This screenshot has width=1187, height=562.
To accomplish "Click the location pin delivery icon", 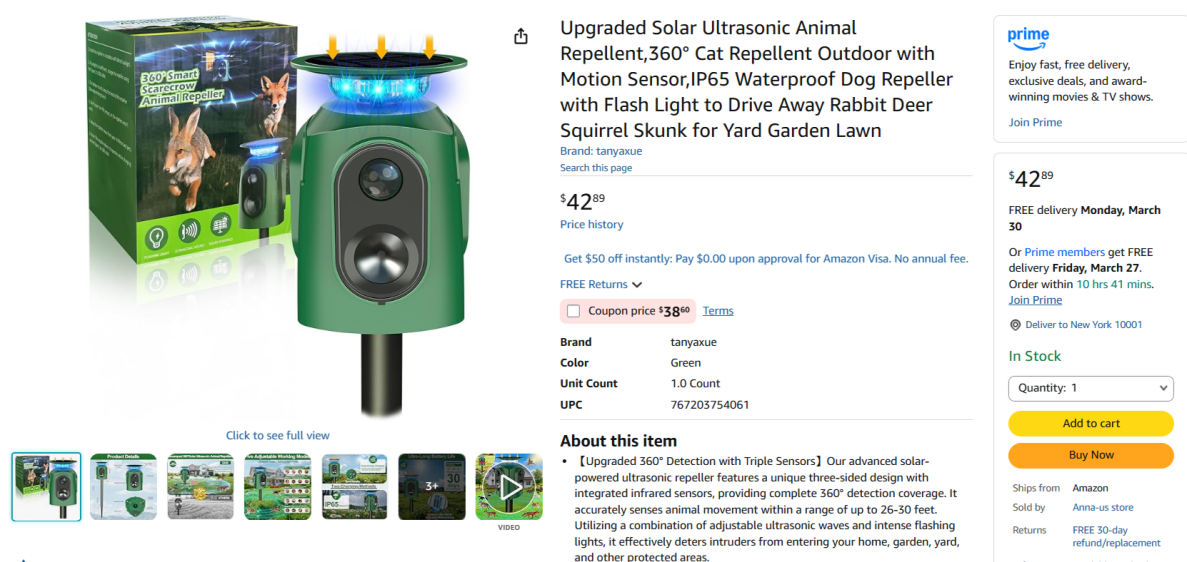I will pyautogui.click(x=1015, y=325).
